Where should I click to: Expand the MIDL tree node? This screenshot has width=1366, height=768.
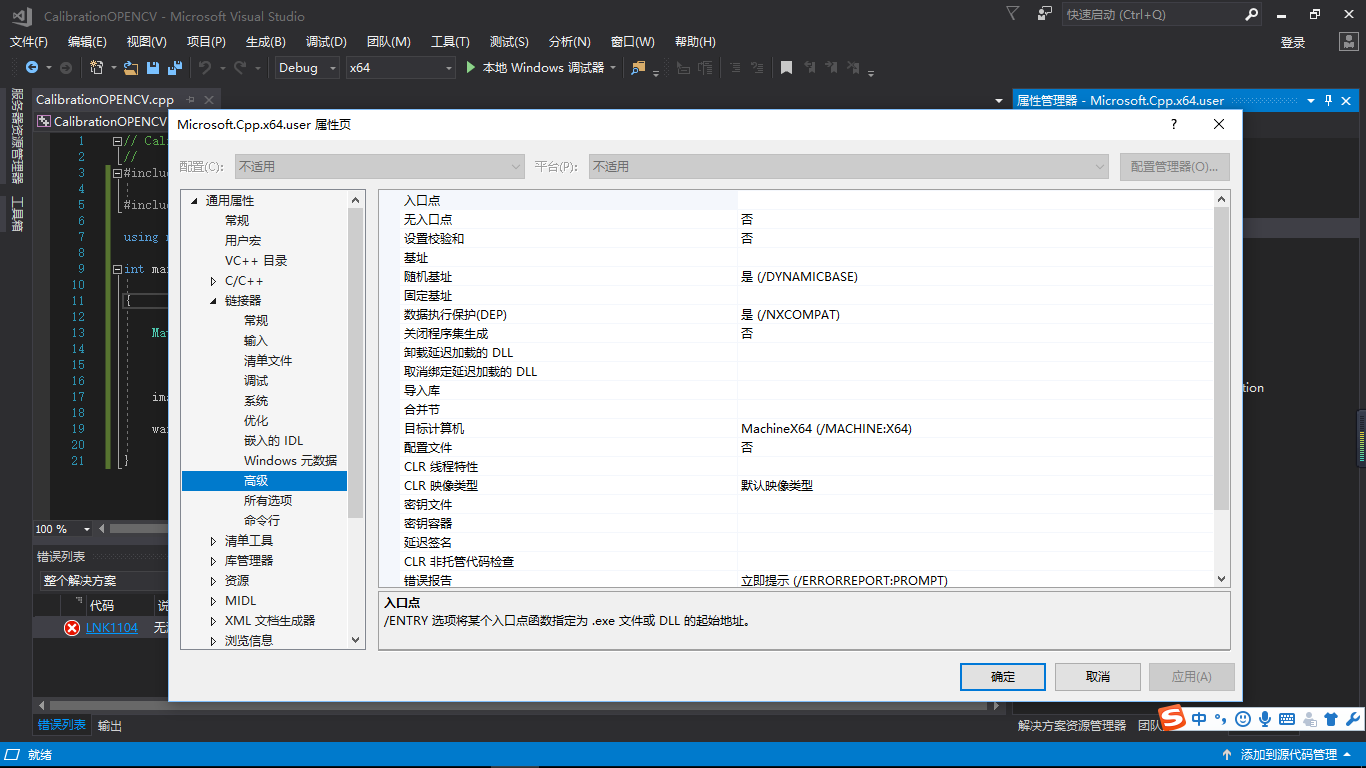(213, 601)
